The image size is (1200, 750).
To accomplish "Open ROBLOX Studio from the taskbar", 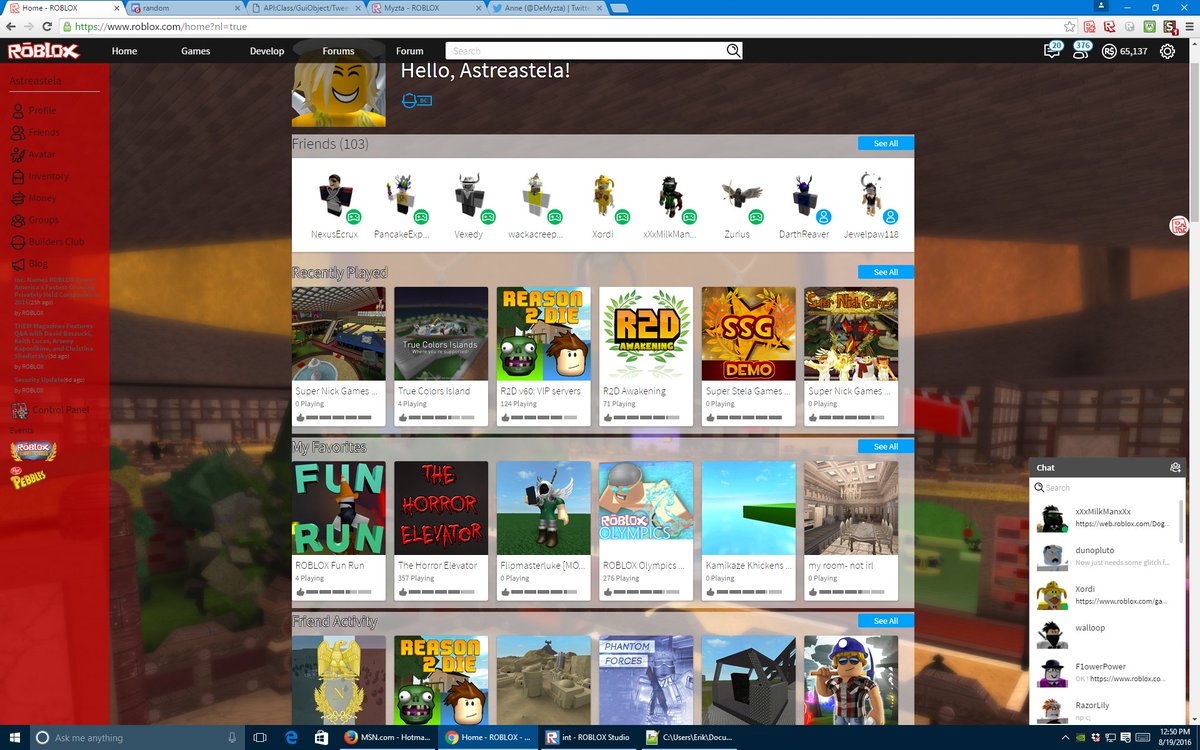I will click(589, 738).
